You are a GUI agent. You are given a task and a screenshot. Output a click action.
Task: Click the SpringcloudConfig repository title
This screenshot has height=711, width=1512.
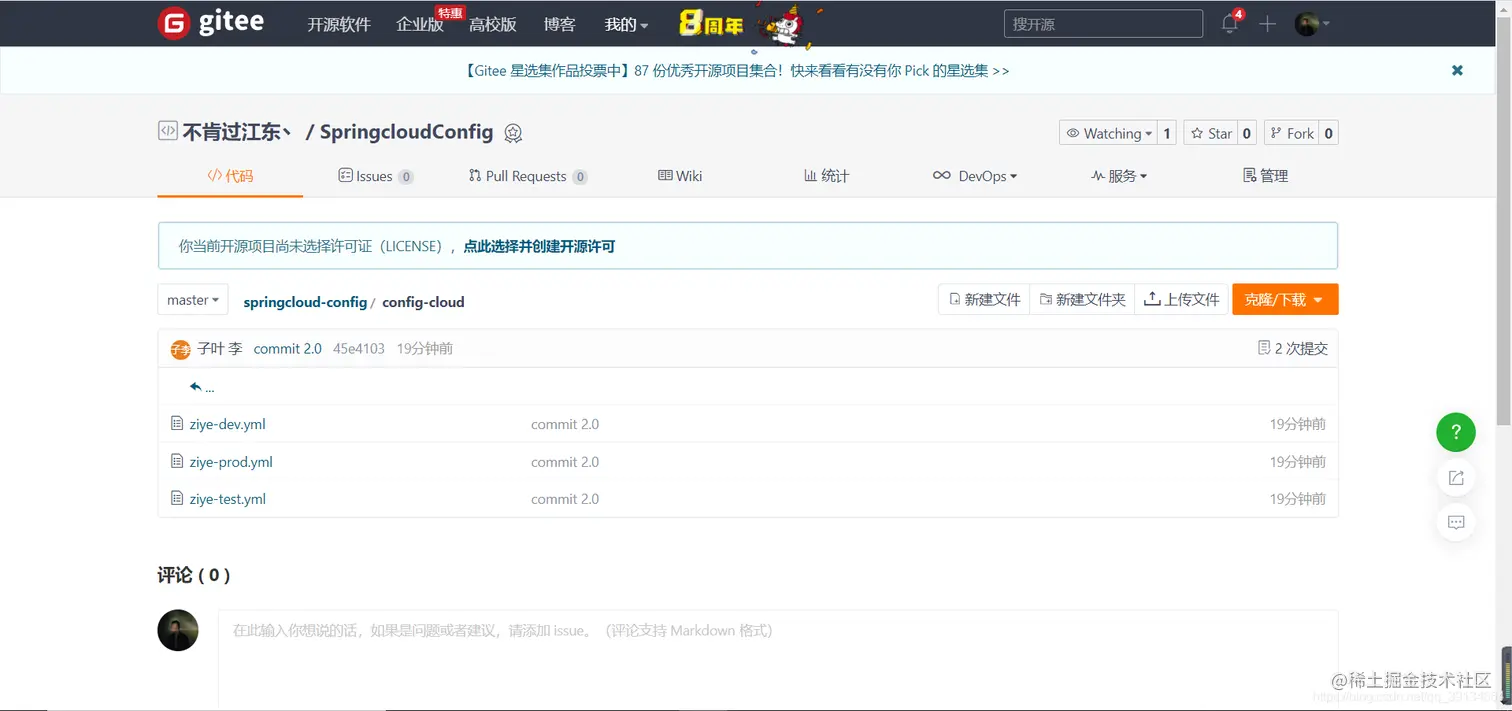pyautogui.click(x=407, y=132)
